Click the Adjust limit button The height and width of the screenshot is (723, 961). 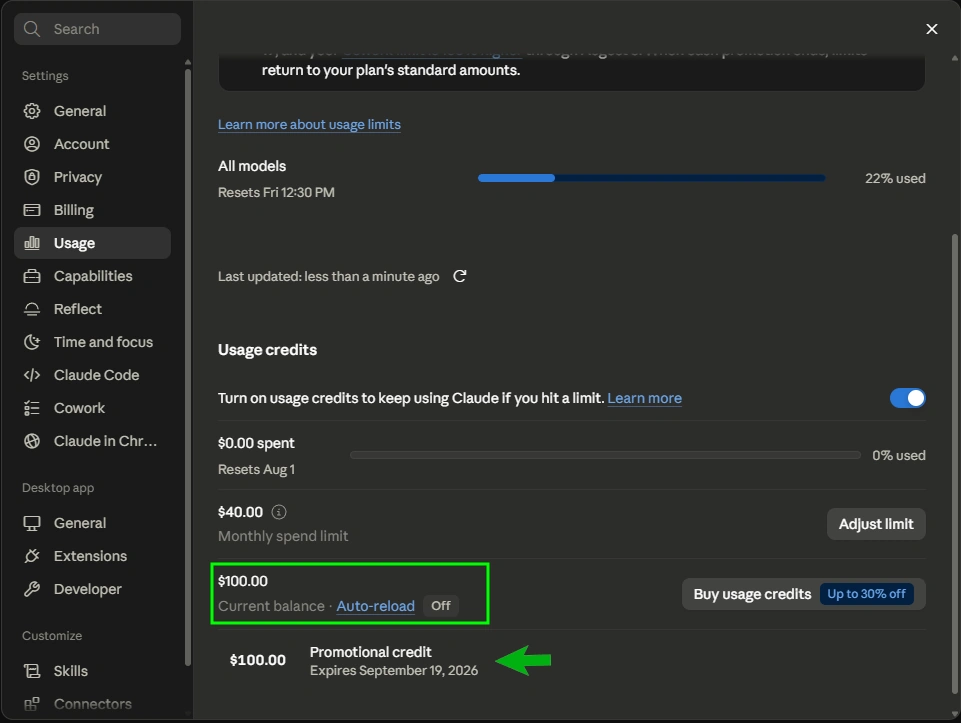[x=876, y=524]
